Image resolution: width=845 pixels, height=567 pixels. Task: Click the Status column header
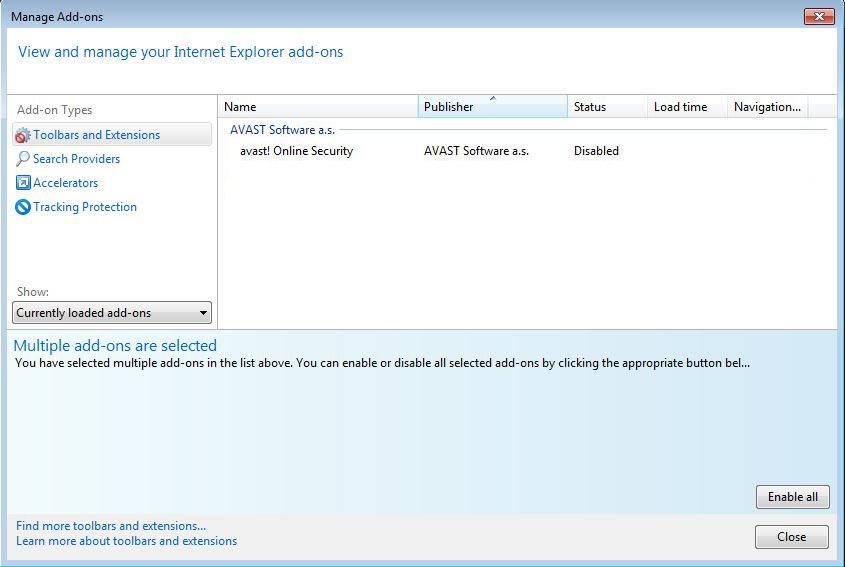click(x=607, y=107)
